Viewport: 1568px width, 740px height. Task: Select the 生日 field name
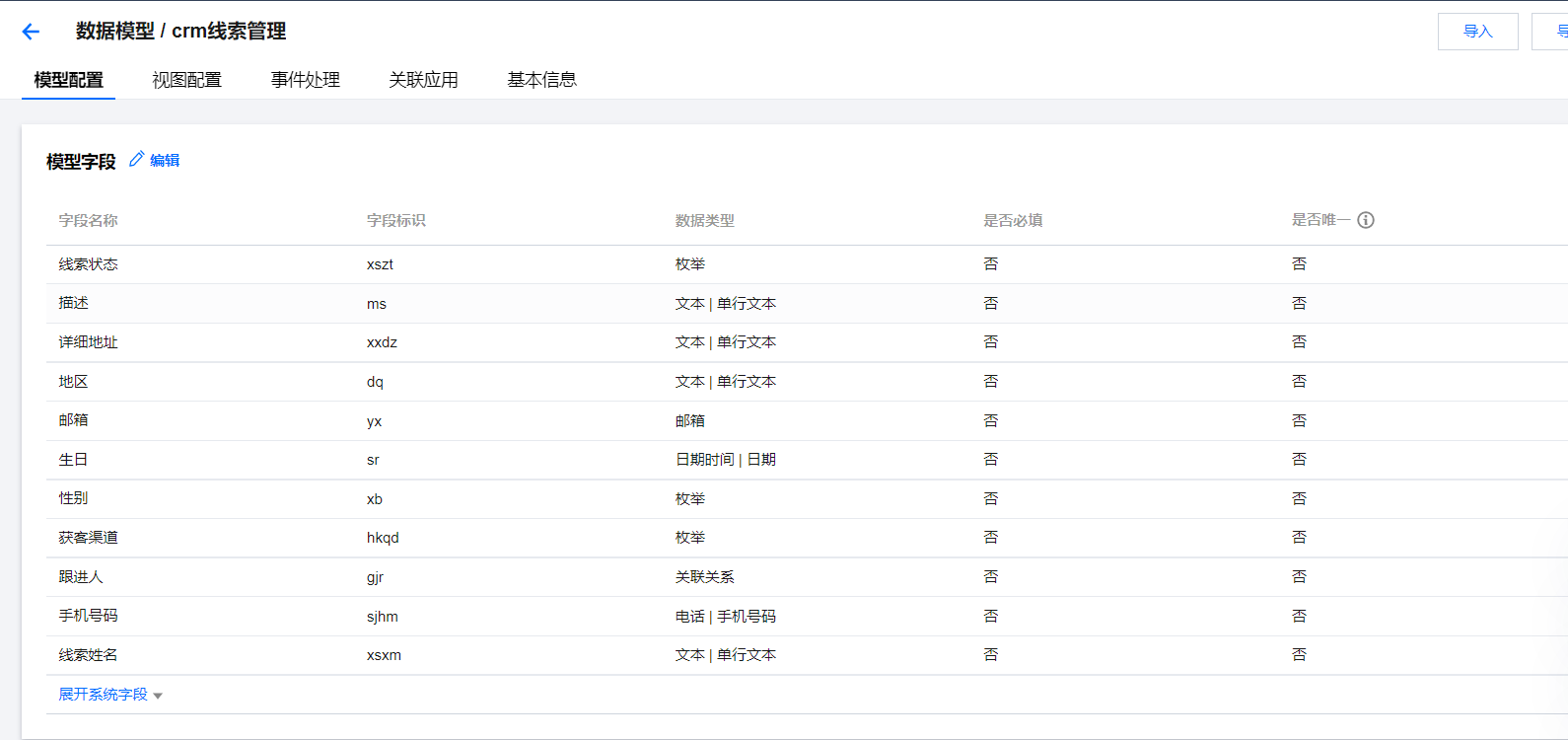pos(73,460)
